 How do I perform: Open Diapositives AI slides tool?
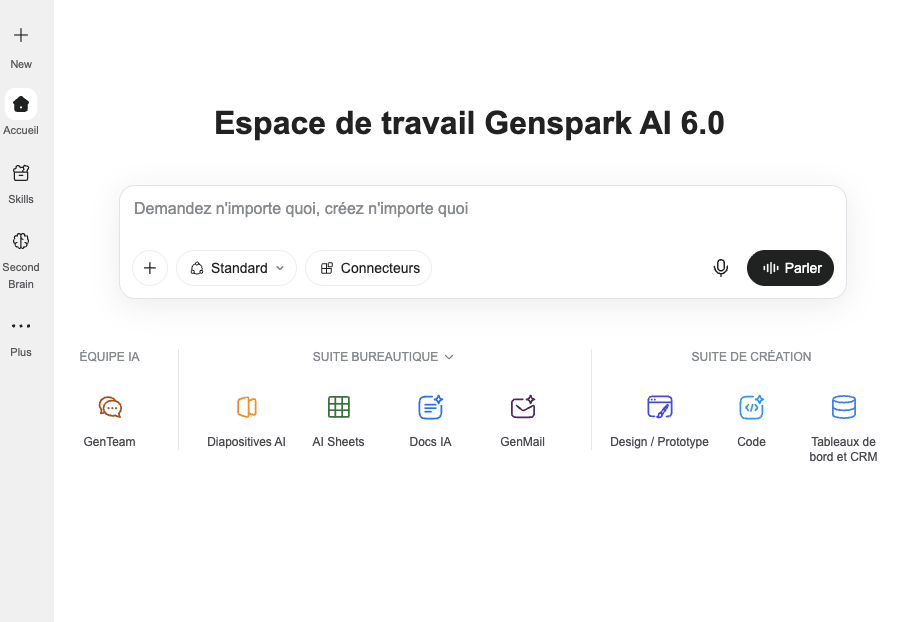coord(246,407)
